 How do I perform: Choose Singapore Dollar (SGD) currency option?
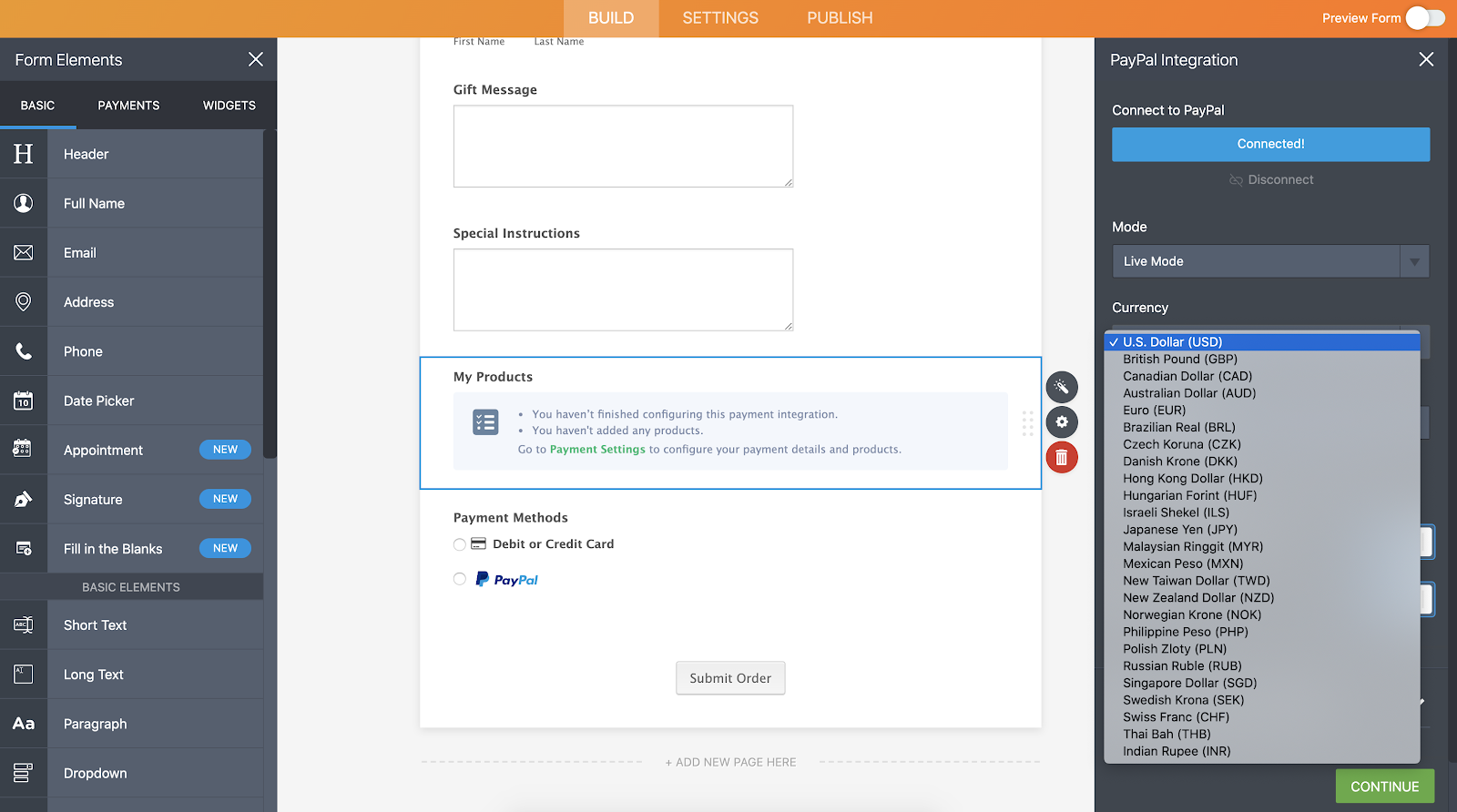click(x=1262, y=683)
